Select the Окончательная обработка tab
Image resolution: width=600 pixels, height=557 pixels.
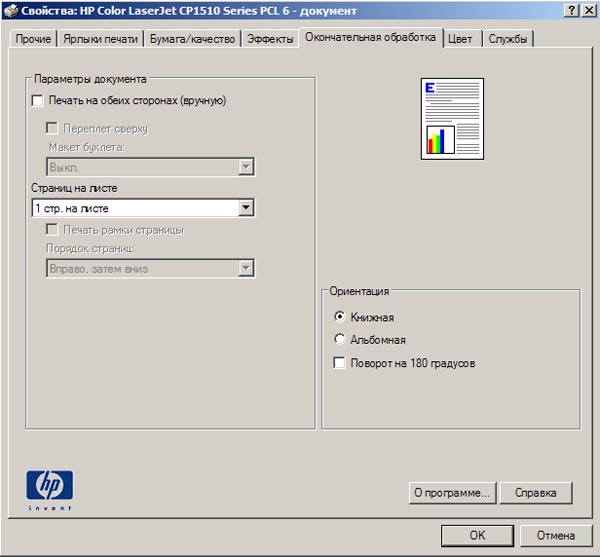[370, 37]
